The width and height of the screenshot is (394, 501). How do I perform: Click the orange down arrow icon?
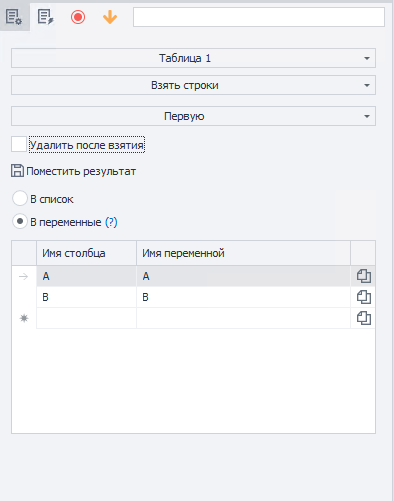[x=110, y=17]
